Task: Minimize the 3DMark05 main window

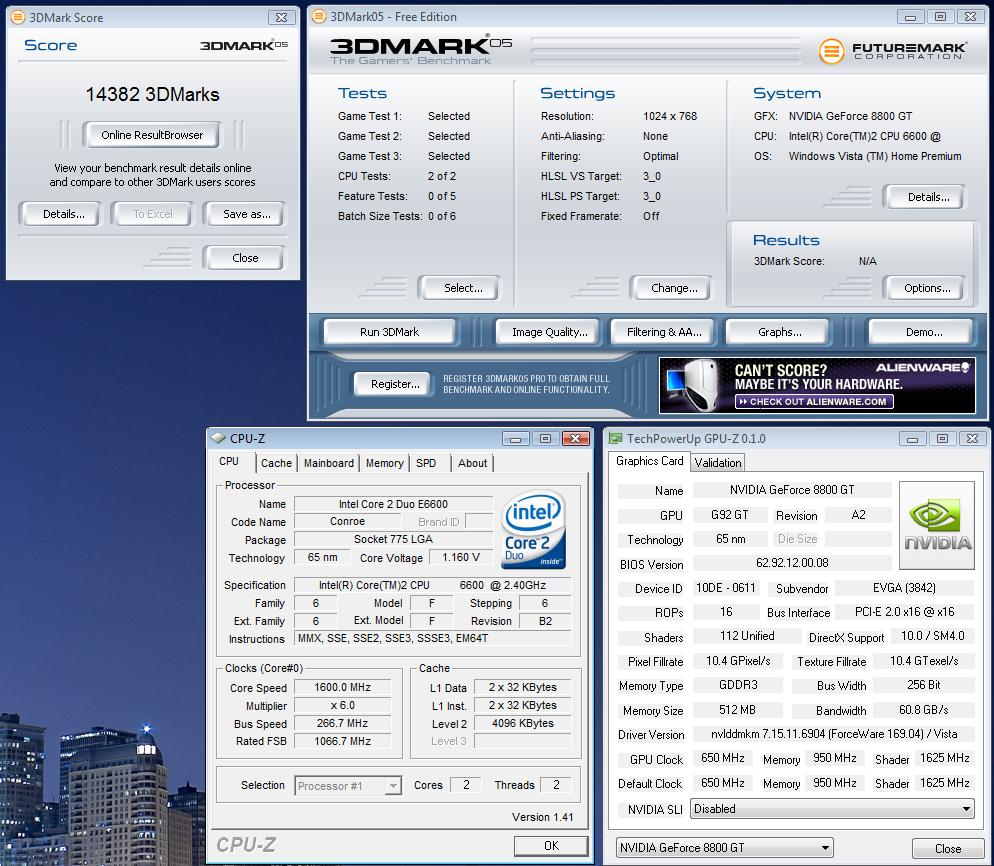Action: (x=910, y=17)
